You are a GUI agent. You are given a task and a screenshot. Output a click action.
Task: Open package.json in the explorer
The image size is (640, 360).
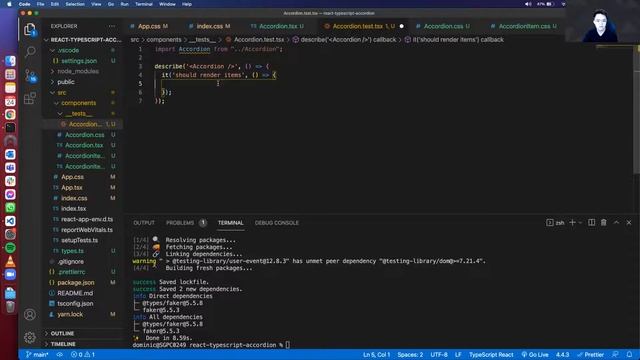(76, 282)
